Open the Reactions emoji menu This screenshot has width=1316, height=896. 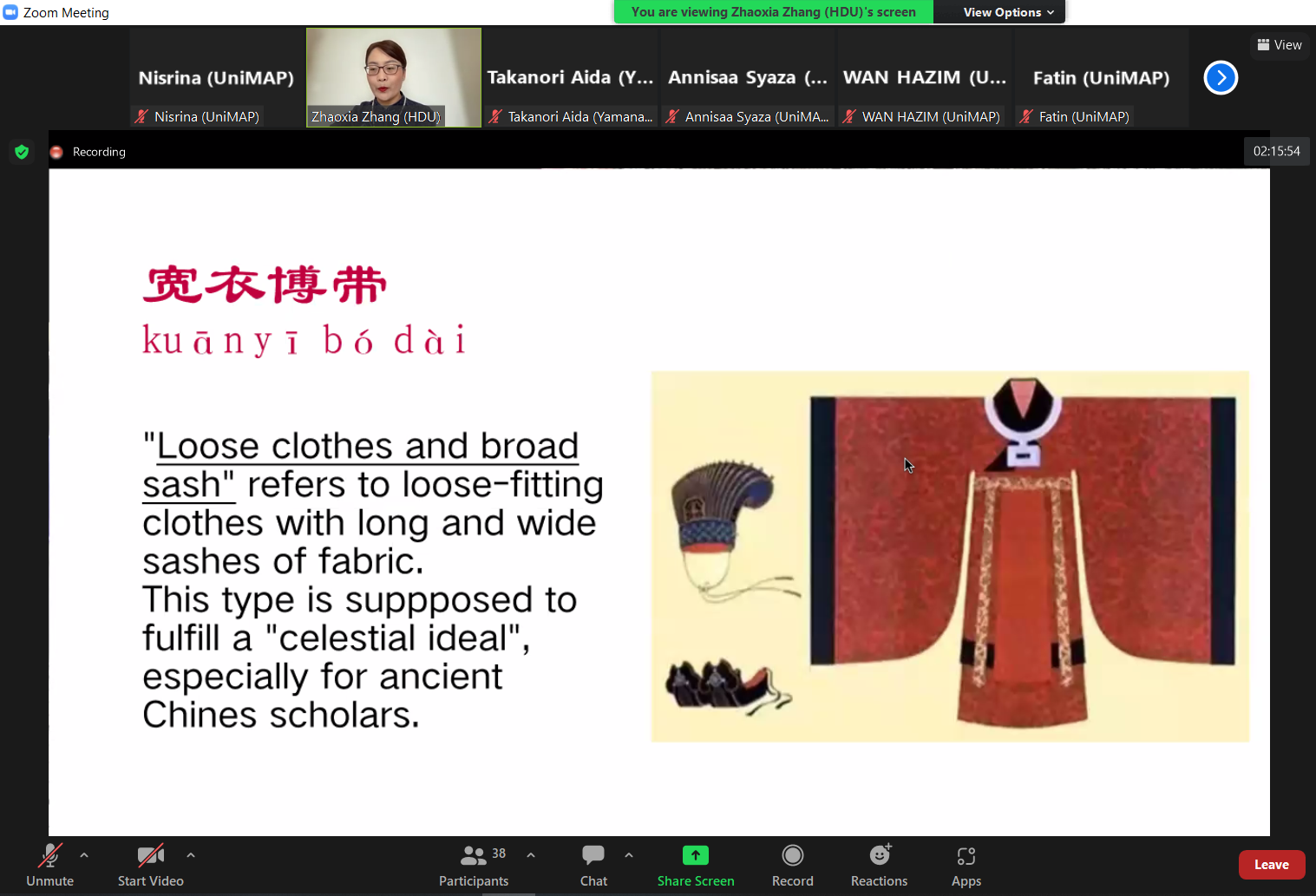click(x=879, y=856)
